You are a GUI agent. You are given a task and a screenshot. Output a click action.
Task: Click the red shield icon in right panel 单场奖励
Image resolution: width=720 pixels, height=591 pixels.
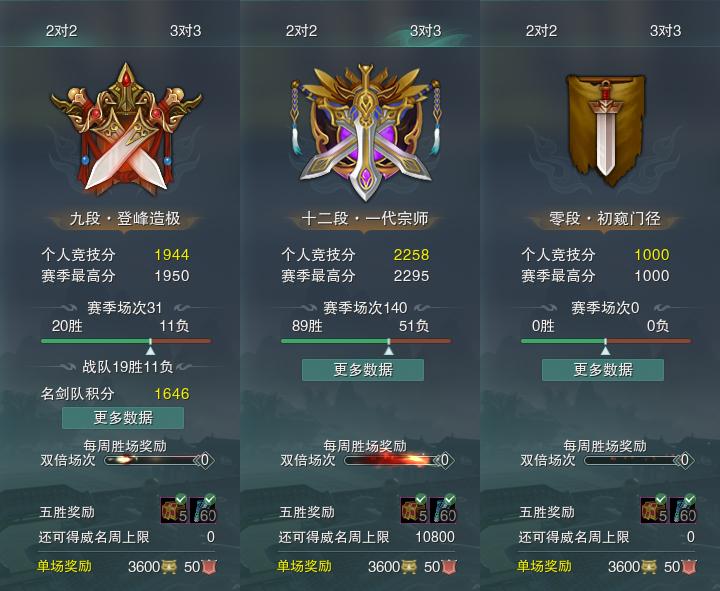coord(689,567)
